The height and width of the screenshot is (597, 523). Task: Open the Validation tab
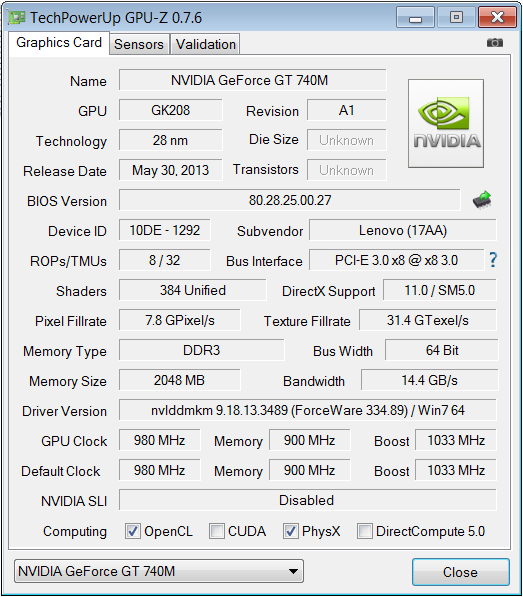(x=206, y=44)
